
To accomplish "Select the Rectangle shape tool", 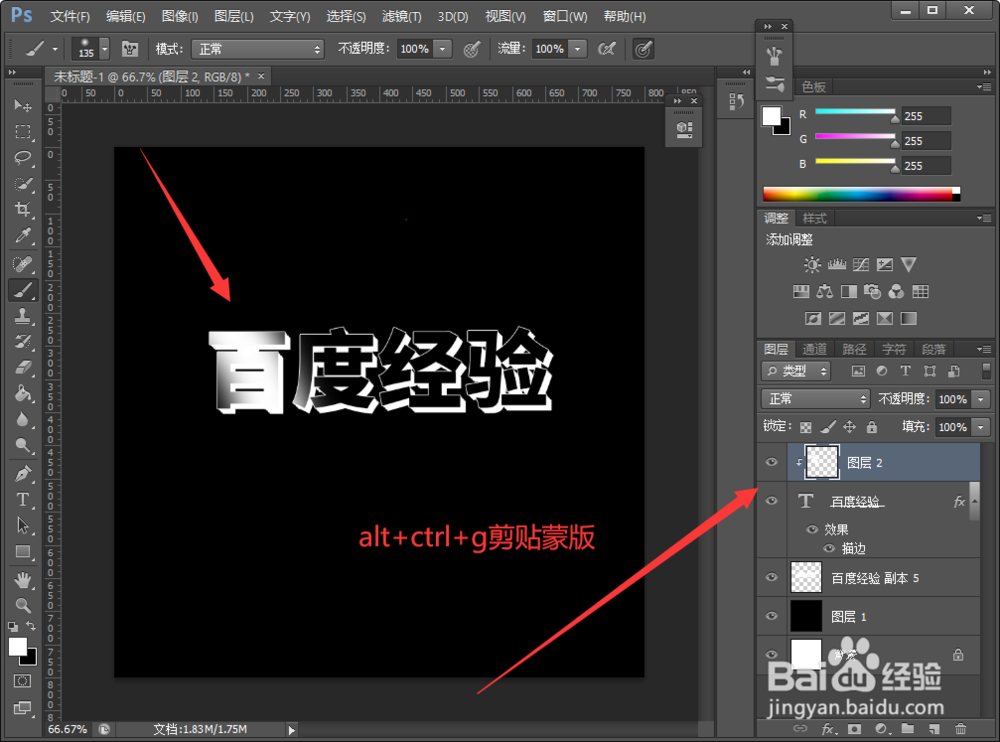I will [23, 551].
